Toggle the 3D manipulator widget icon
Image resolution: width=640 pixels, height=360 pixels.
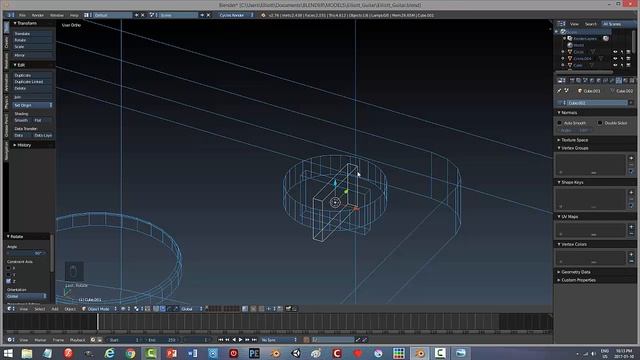[x=156, y=309]
